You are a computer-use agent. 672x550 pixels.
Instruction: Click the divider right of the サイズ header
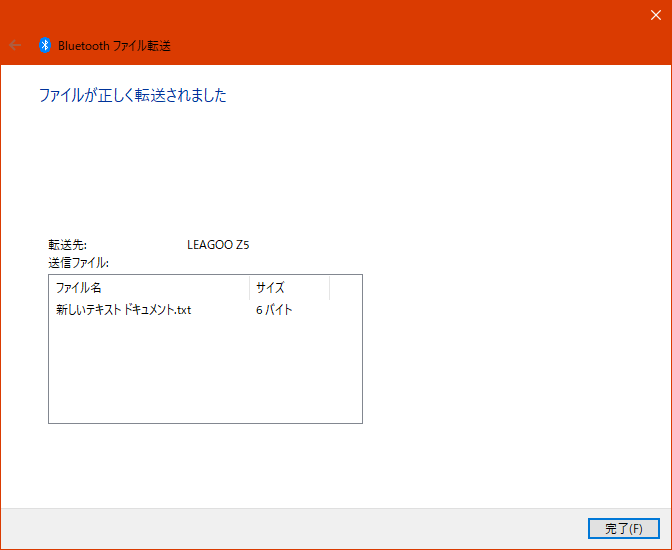click(329, 287)
